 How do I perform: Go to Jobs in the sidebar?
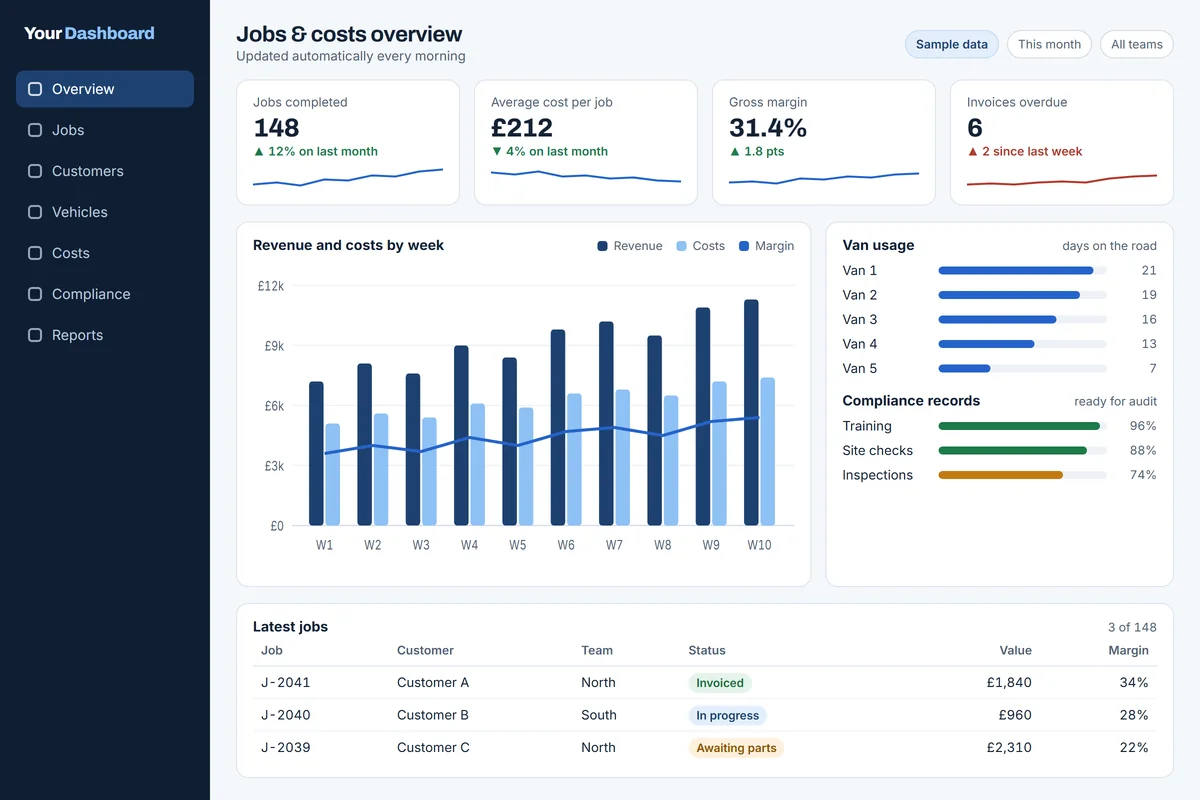[105, 130]
